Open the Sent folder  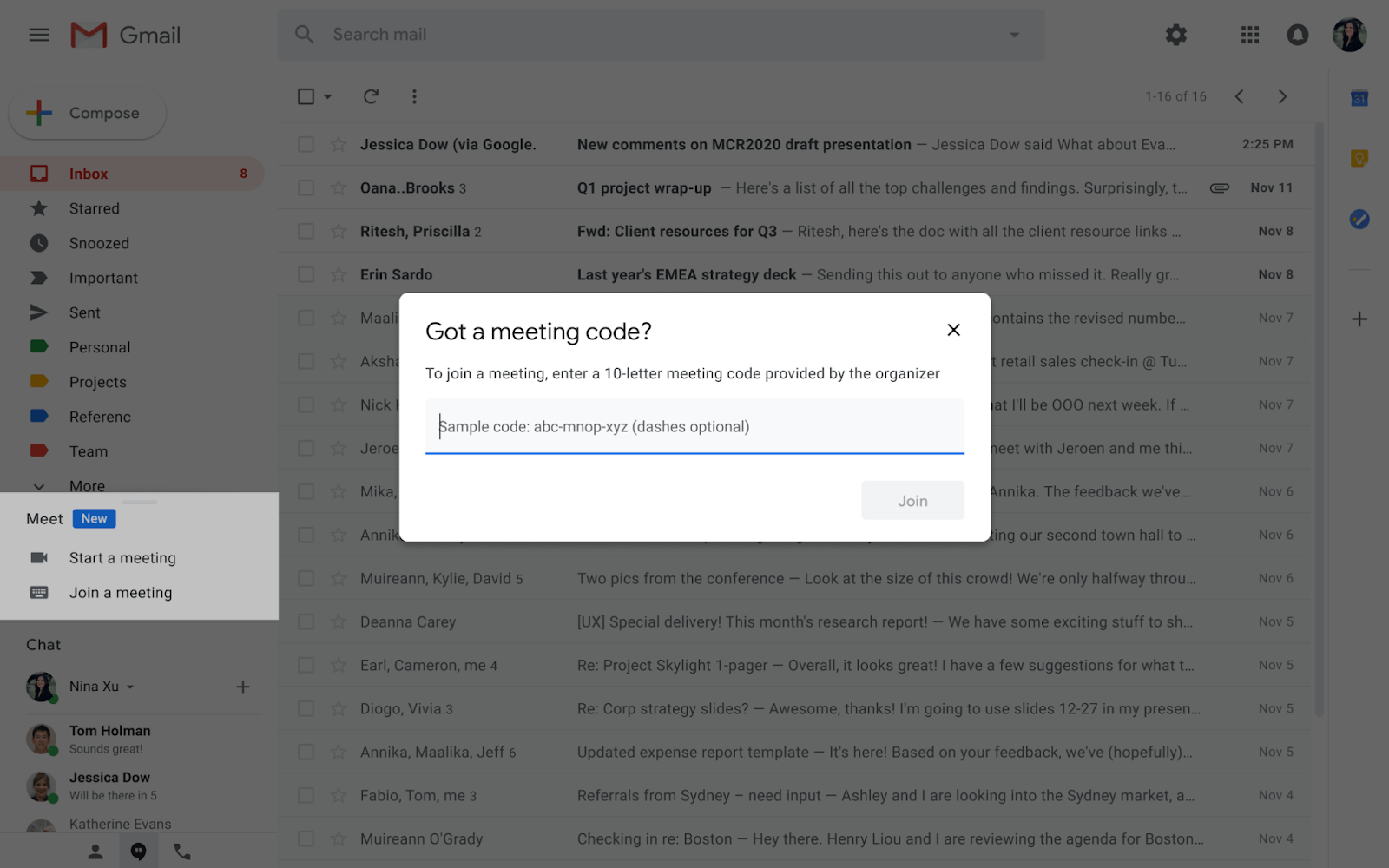click(x=84, y=312)
